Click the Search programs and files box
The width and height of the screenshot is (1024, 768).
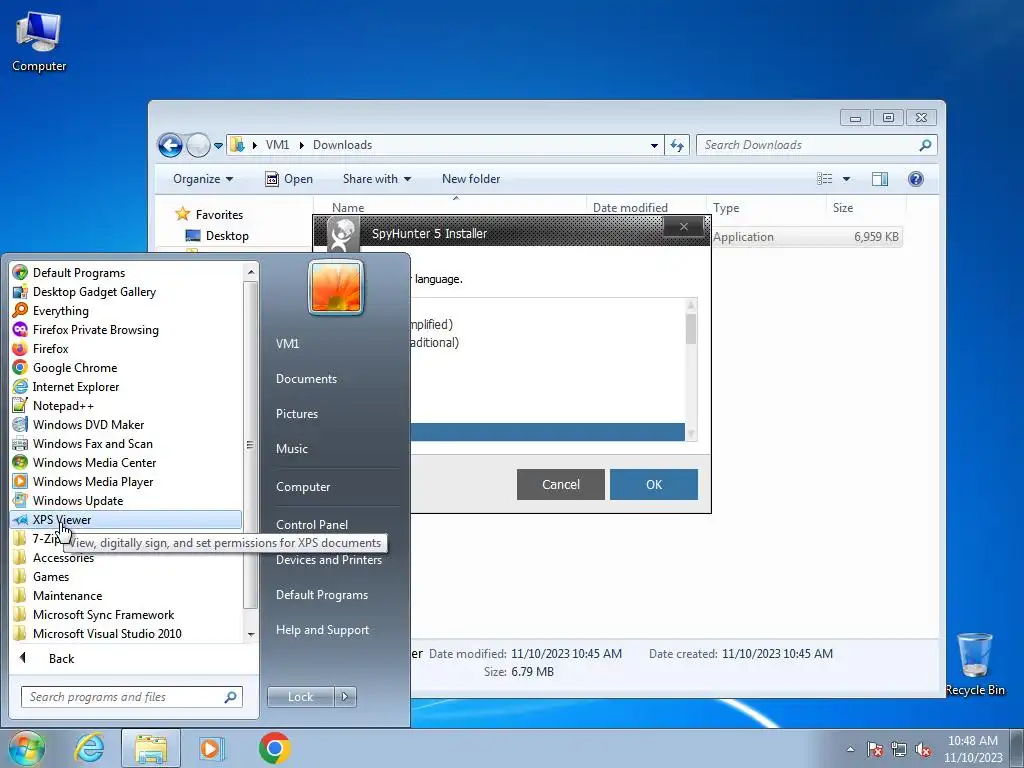click(131, 697)
